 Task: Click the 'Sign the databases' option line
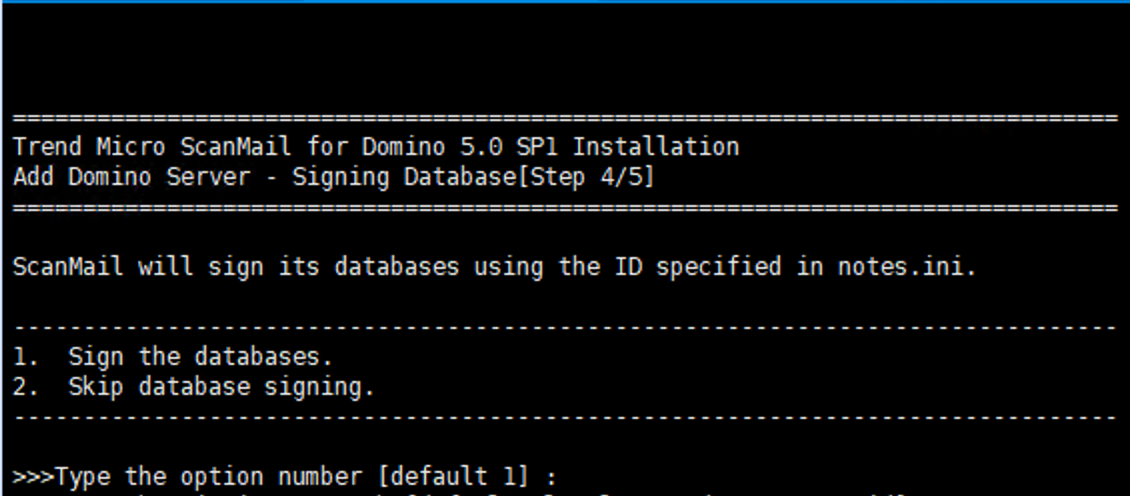(200, 357)
